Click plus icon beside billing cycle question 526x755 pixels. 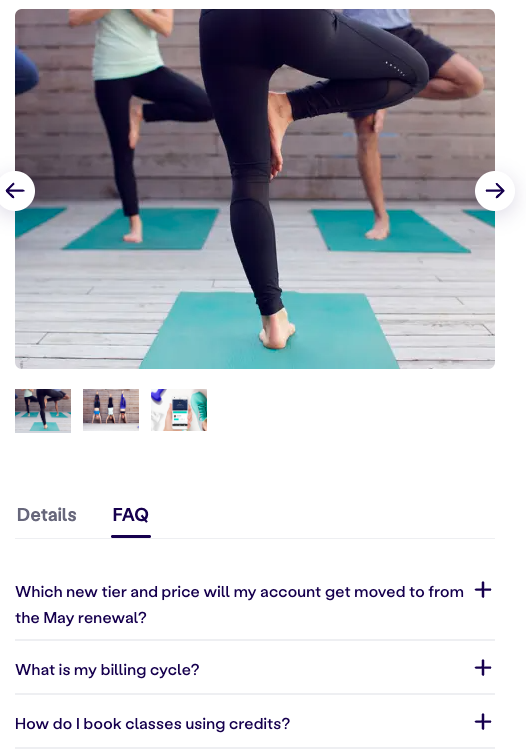tap(483, 668)
